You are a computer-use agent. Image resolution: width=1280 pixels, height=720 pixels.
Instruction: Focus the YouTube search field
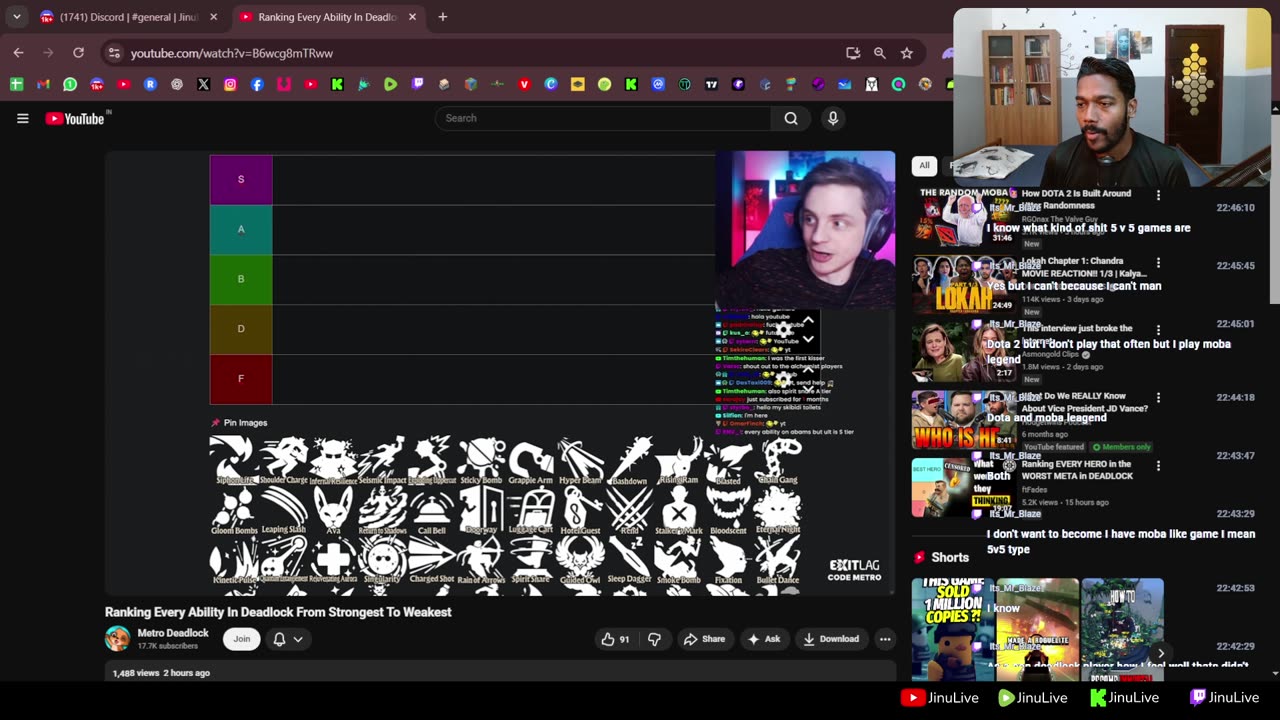(x=603, y=118)
